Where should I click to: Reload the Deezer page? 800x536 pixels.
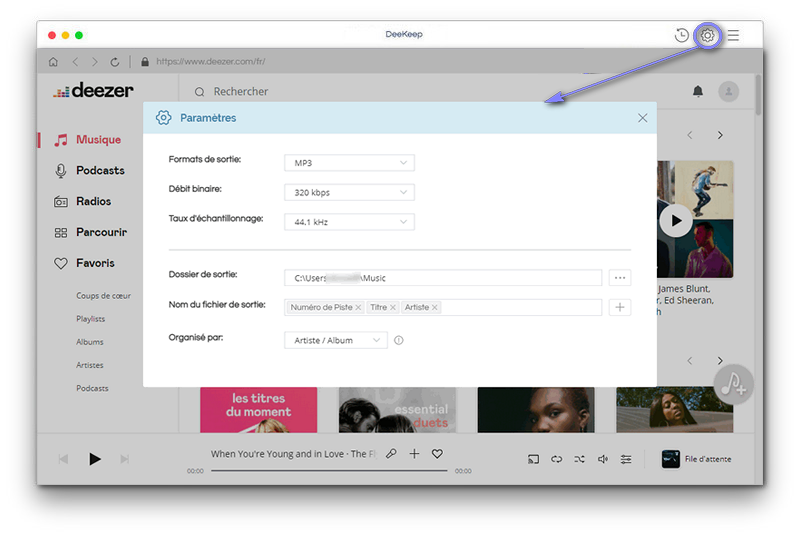click(115, 62)
